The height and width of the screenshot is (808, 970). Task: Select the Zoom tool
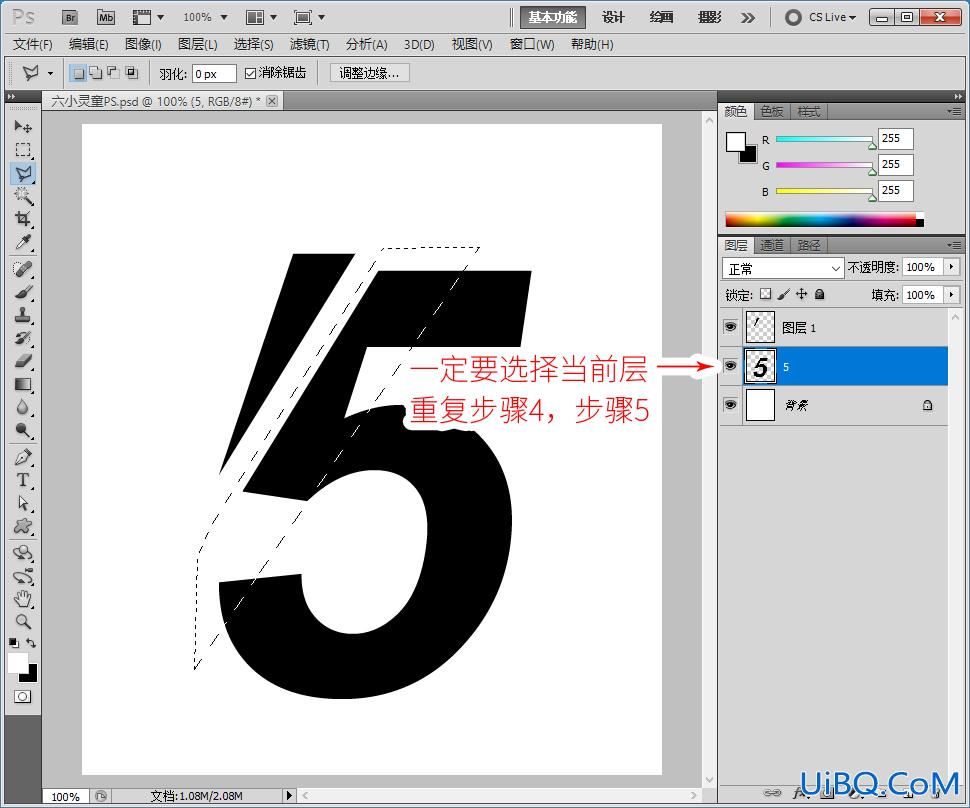point(23,622)
